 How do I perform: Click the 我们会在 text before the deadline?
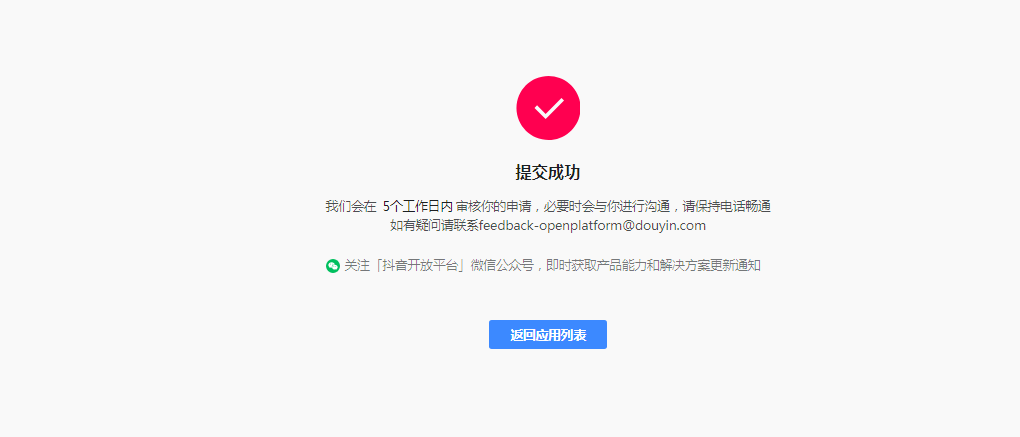point(351,207)
